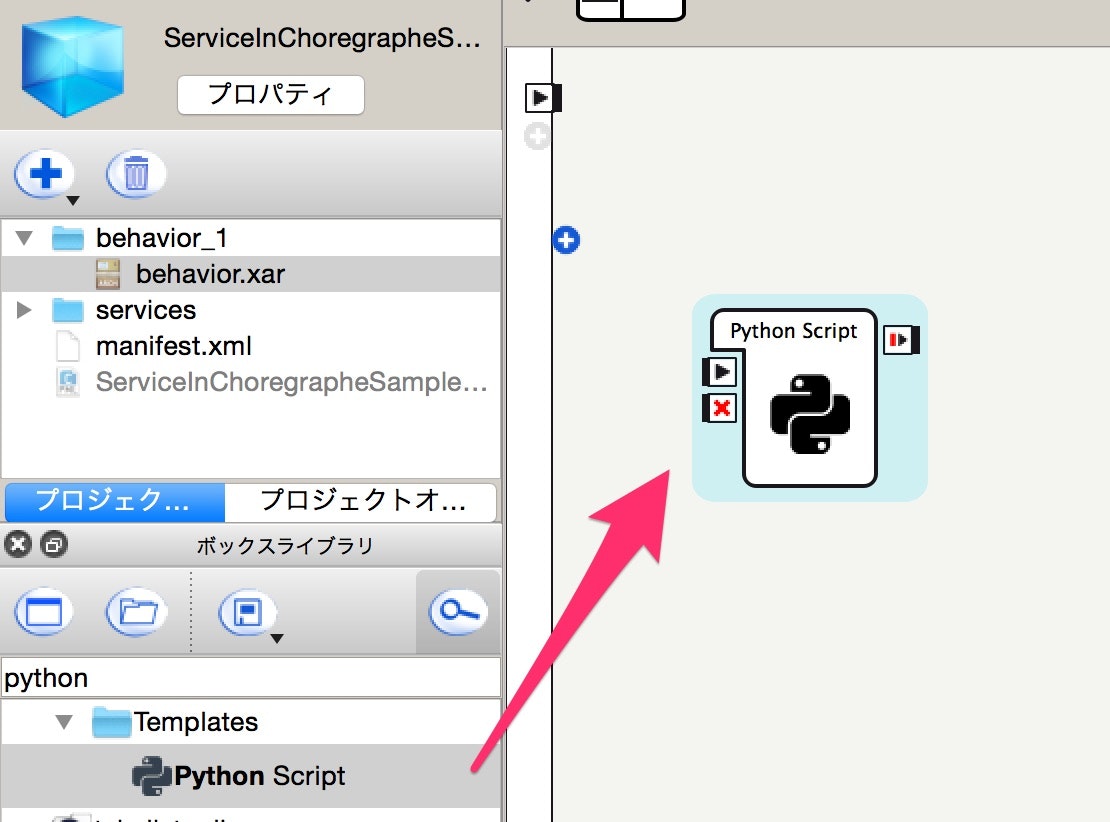The image size is (1110, 822).
Task: Click the blue plus add-file button
Action: 45,173
